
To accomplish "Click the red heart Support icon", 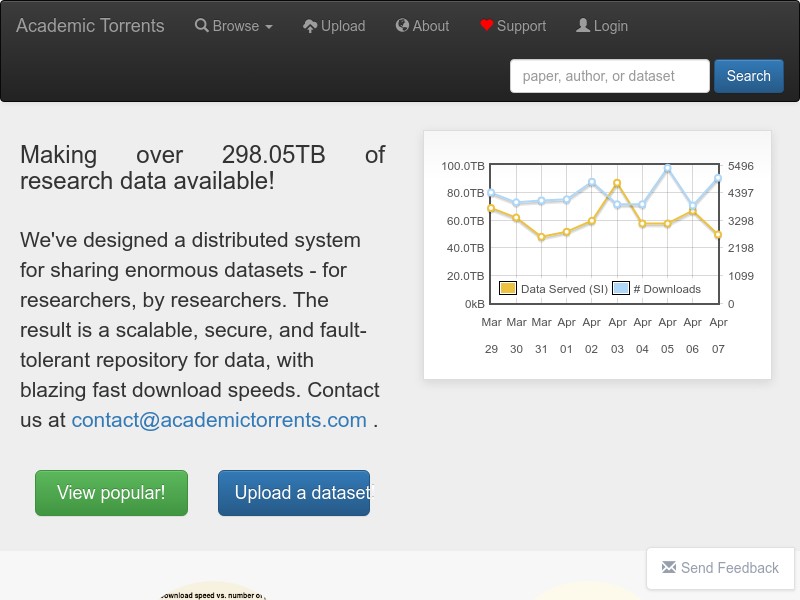I will pyautogui.click(x=487, y=26).
